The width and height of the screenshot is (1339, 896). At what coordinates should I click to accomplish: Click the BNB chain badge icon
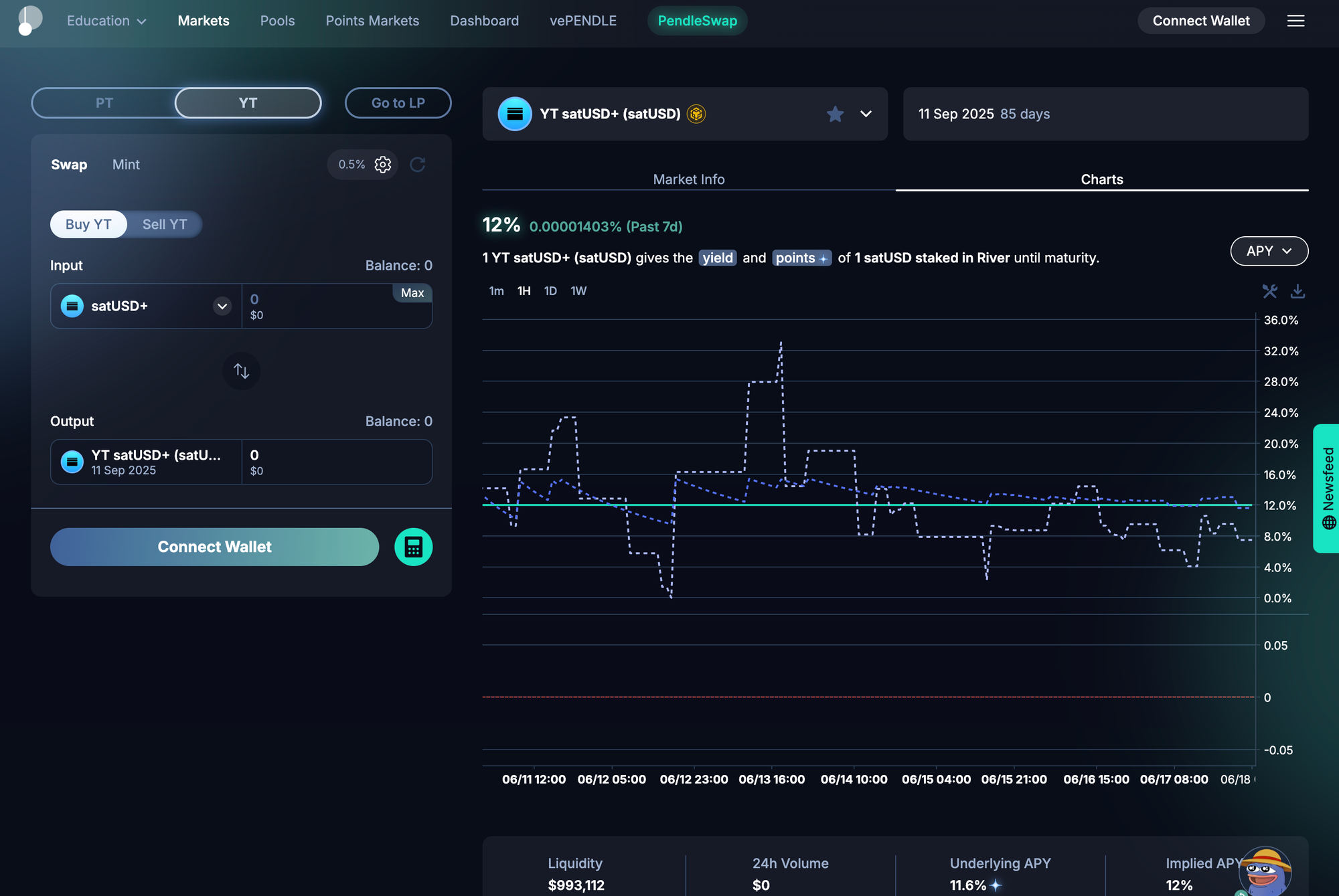[696, 114]
